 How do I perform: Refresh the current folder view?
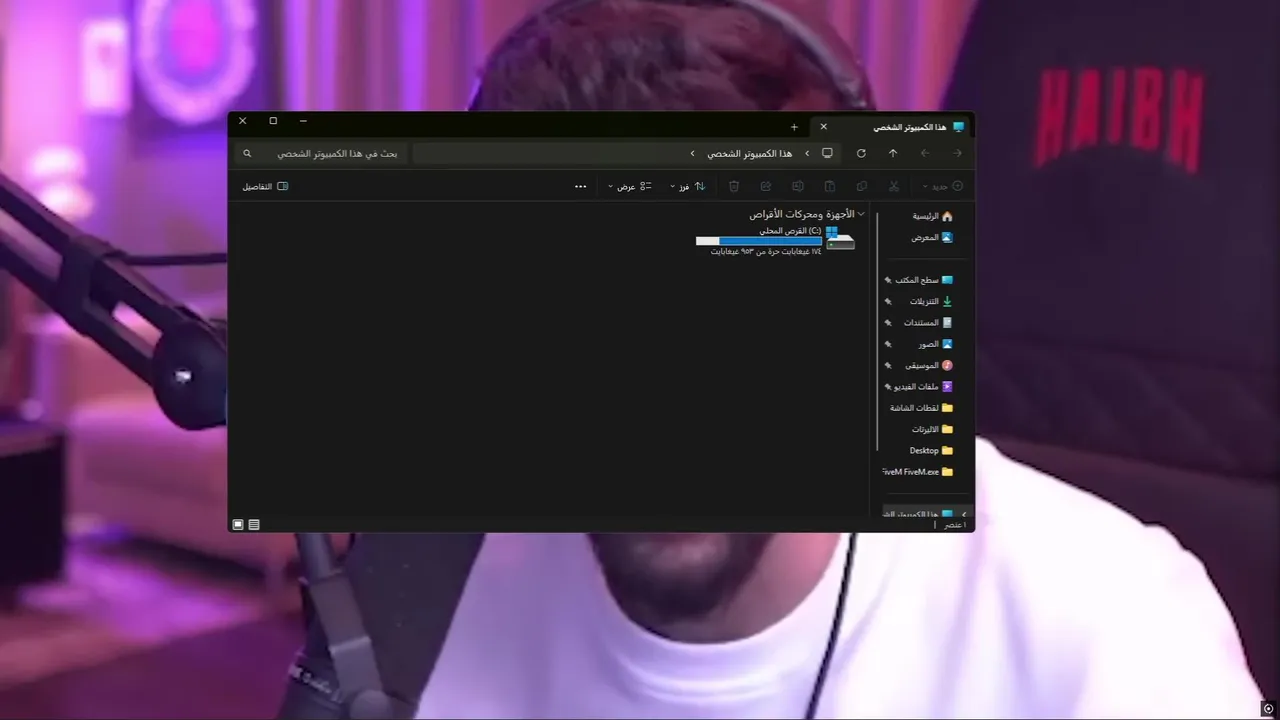click(861, 153)
